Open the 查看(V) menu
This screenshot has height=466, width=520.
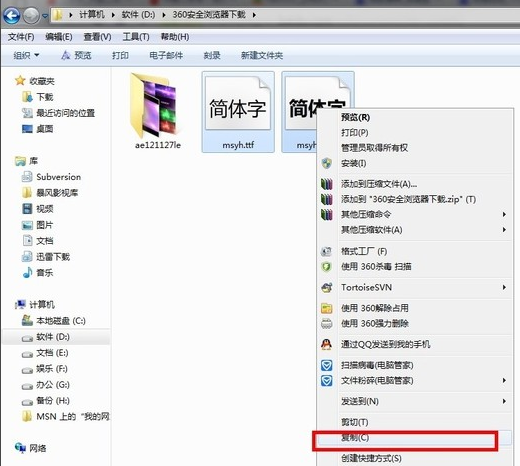click(x=97, y=37)
